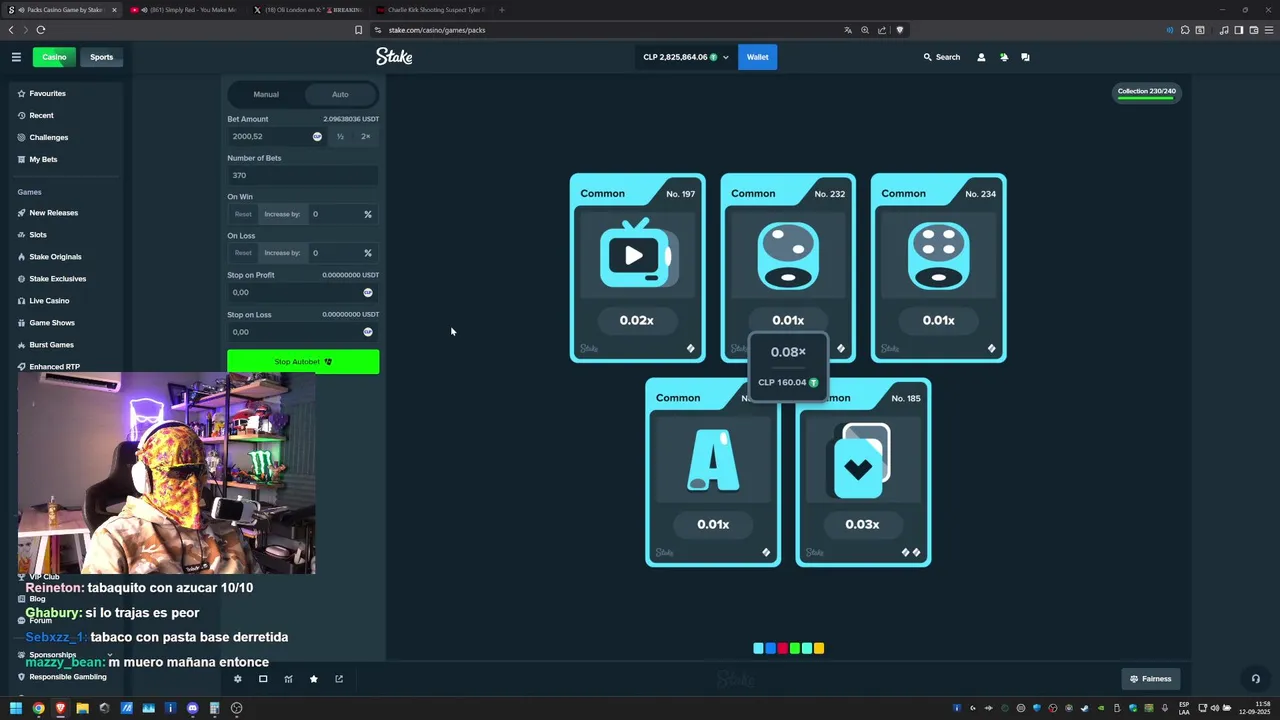Click the Stop on Profit field
This screenshot has height=720, width=1280.
click(x=303, y=292)
